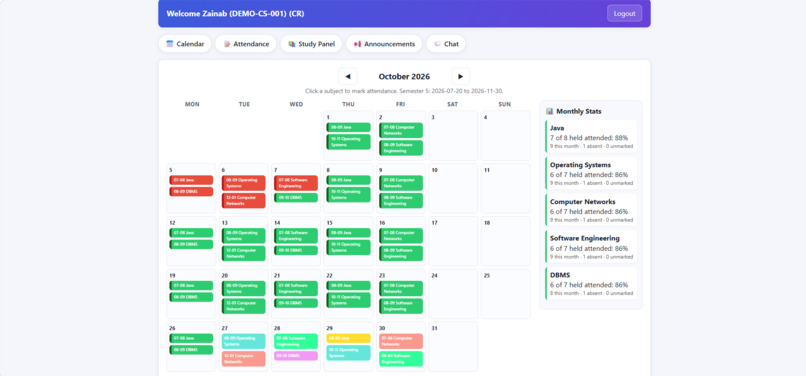Click the absent Java class on October 5

191,180
